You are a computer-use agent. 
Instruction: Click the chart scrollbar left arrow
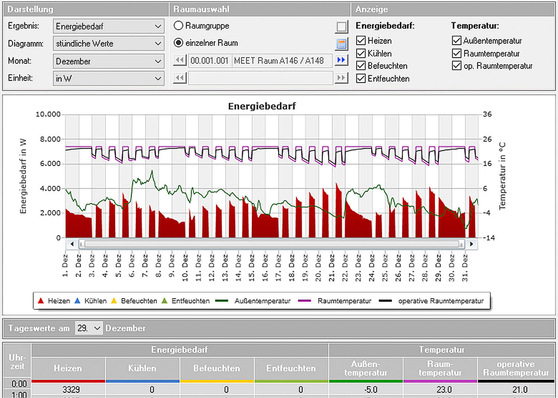point(72,244)
